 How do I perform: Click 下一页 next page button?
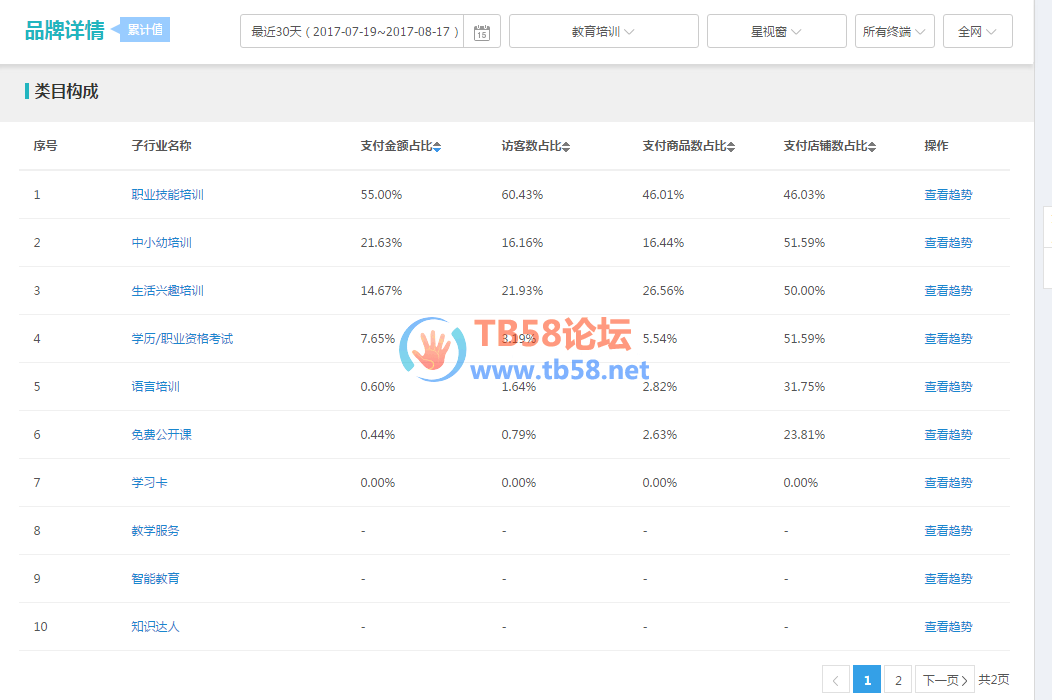(945, 680)
